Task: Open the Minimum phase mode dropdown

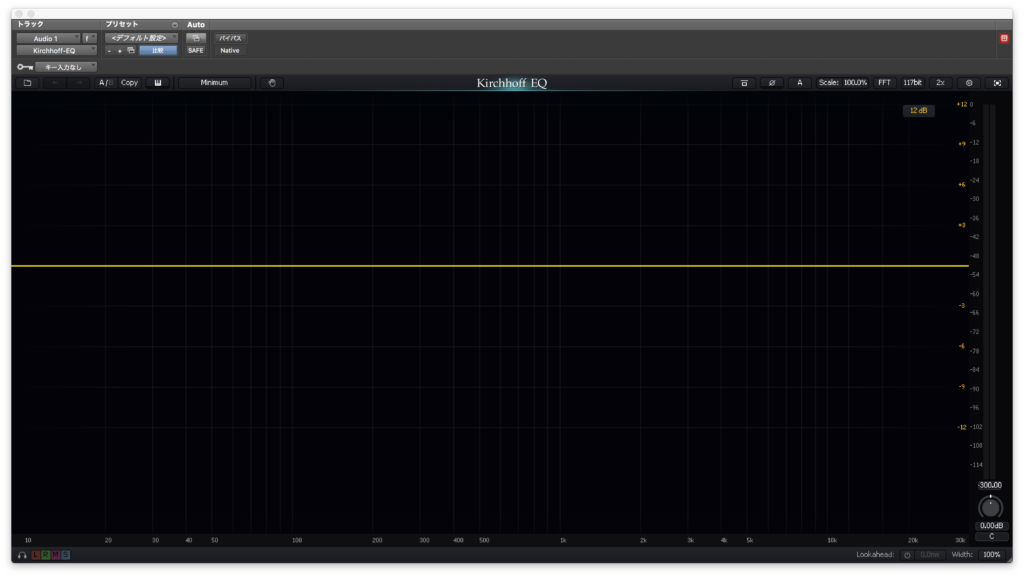Action: coord(214,83)
